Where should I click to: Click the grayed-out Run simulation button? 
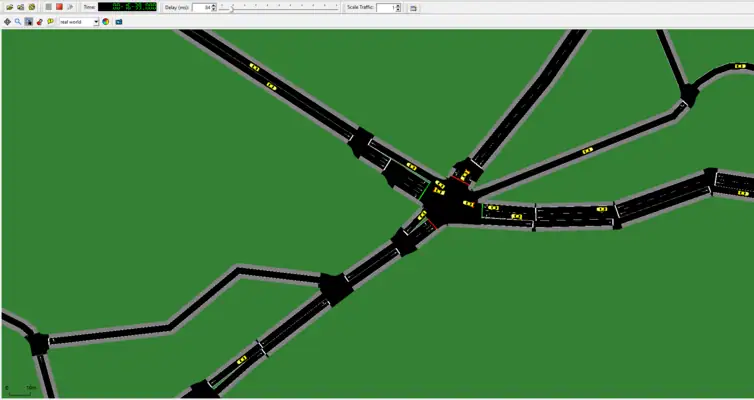[x=48, y=7]
